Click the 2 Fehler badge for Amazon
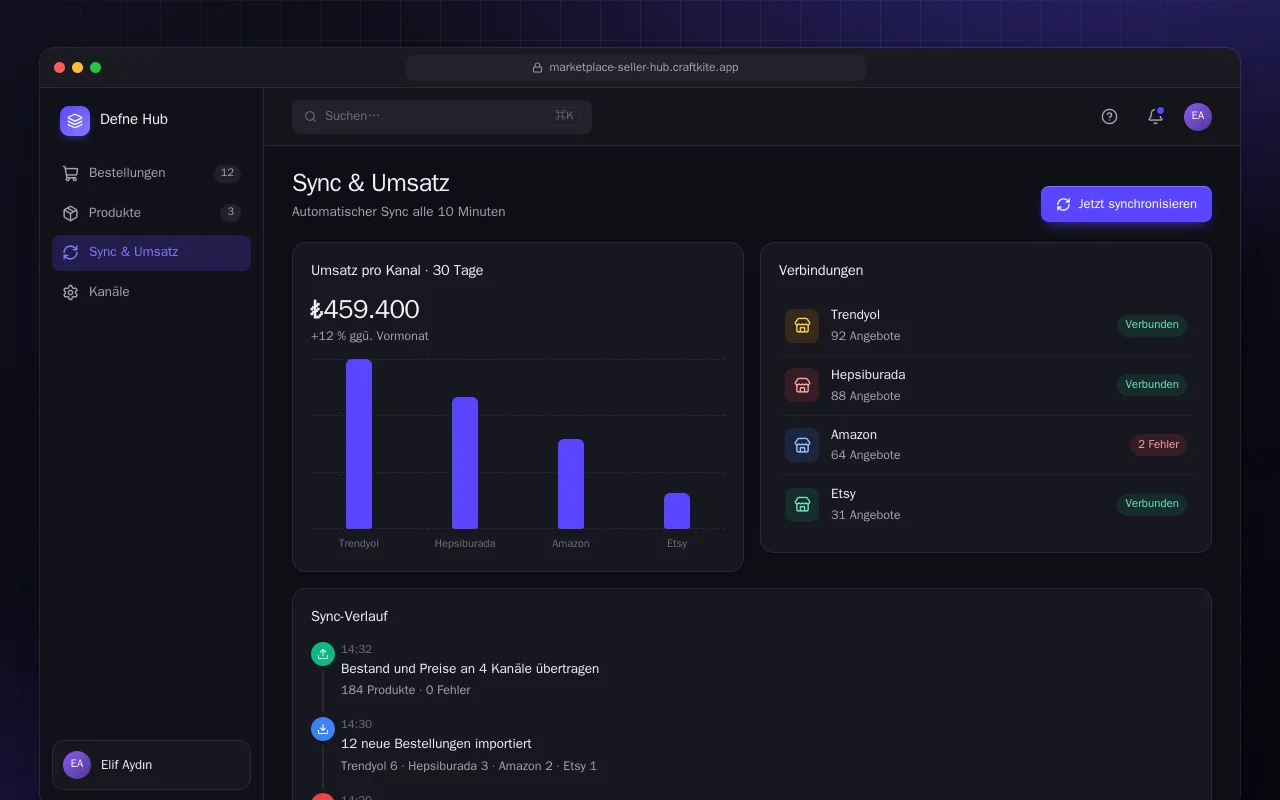This screenshot has height=800, width=1280. (x=1158, y=445)
